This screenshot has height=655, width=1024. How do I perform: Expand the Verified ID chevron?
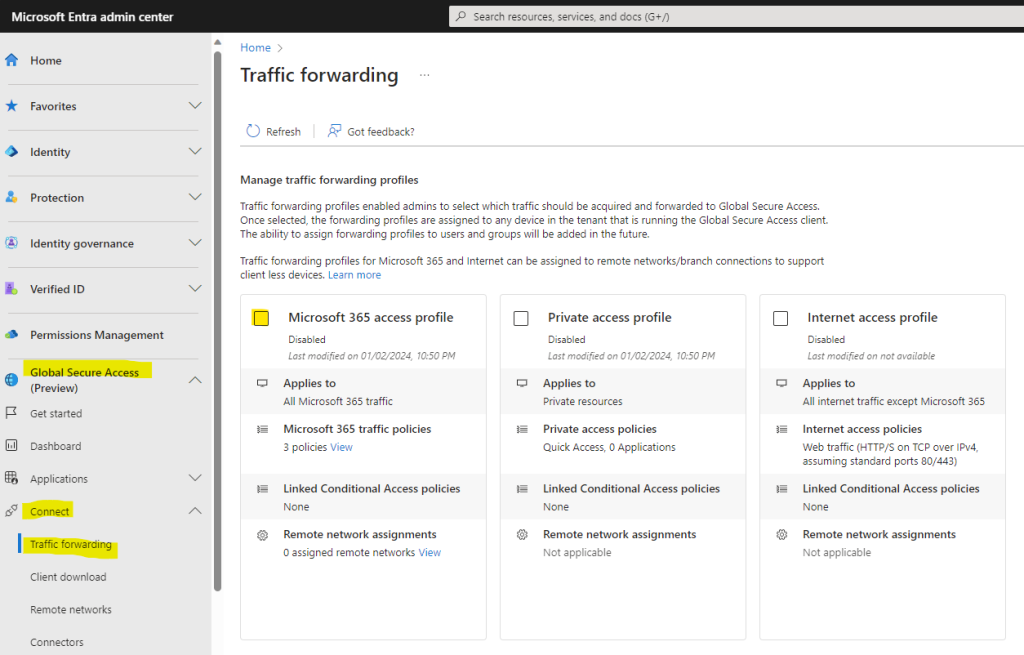[195, 288]
